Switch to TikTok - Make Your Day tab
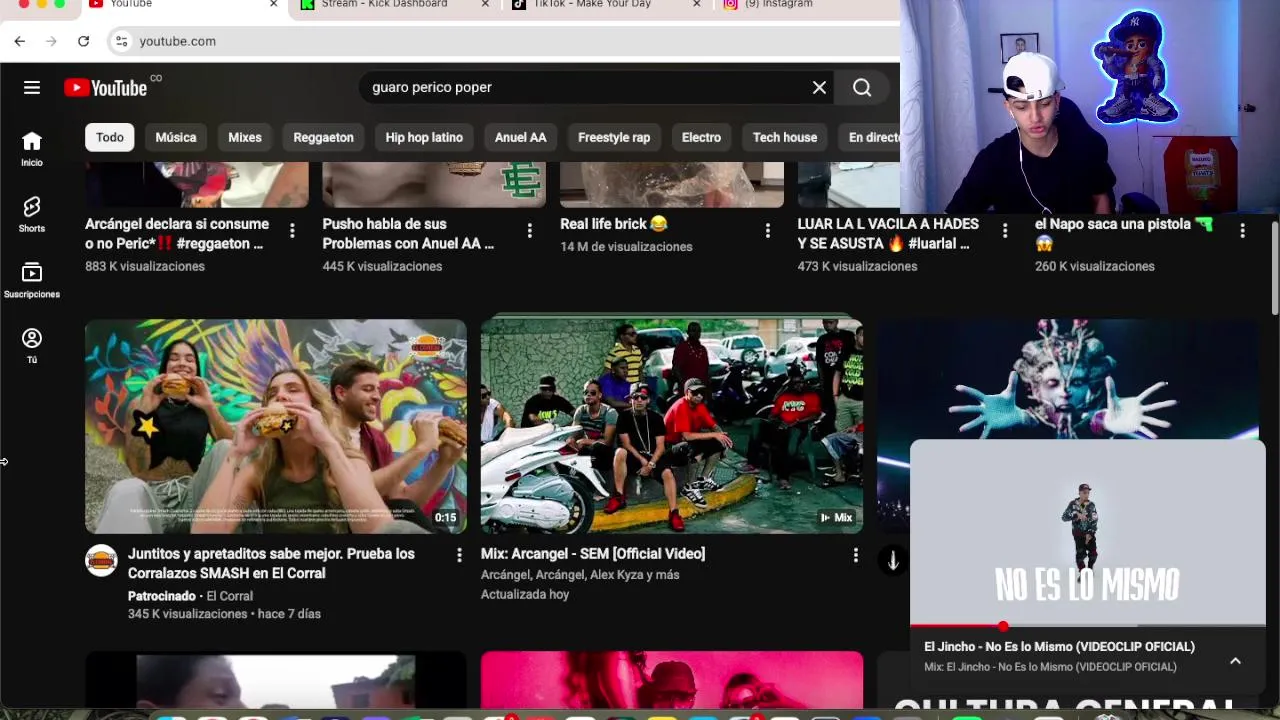 coord(593,5)
